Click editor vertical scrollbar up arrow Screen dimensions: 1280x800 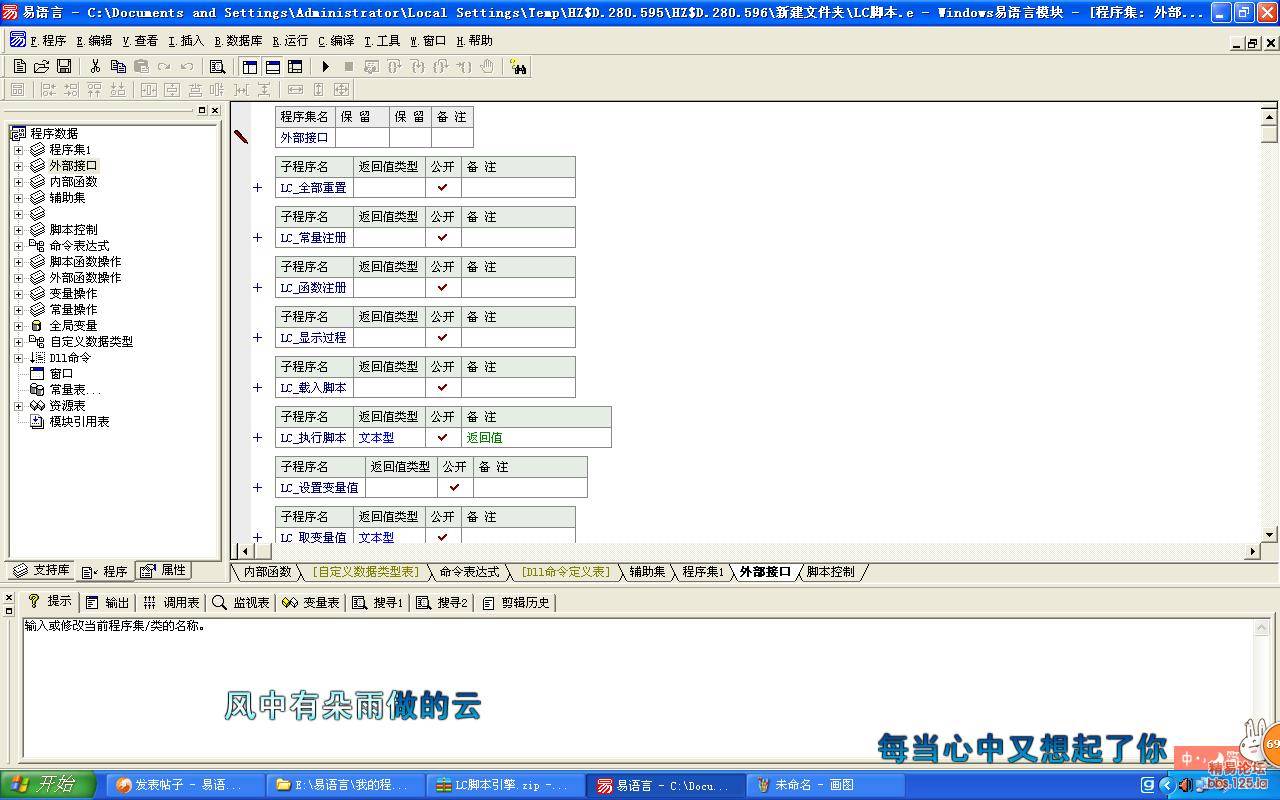[x=1270, y=117]
